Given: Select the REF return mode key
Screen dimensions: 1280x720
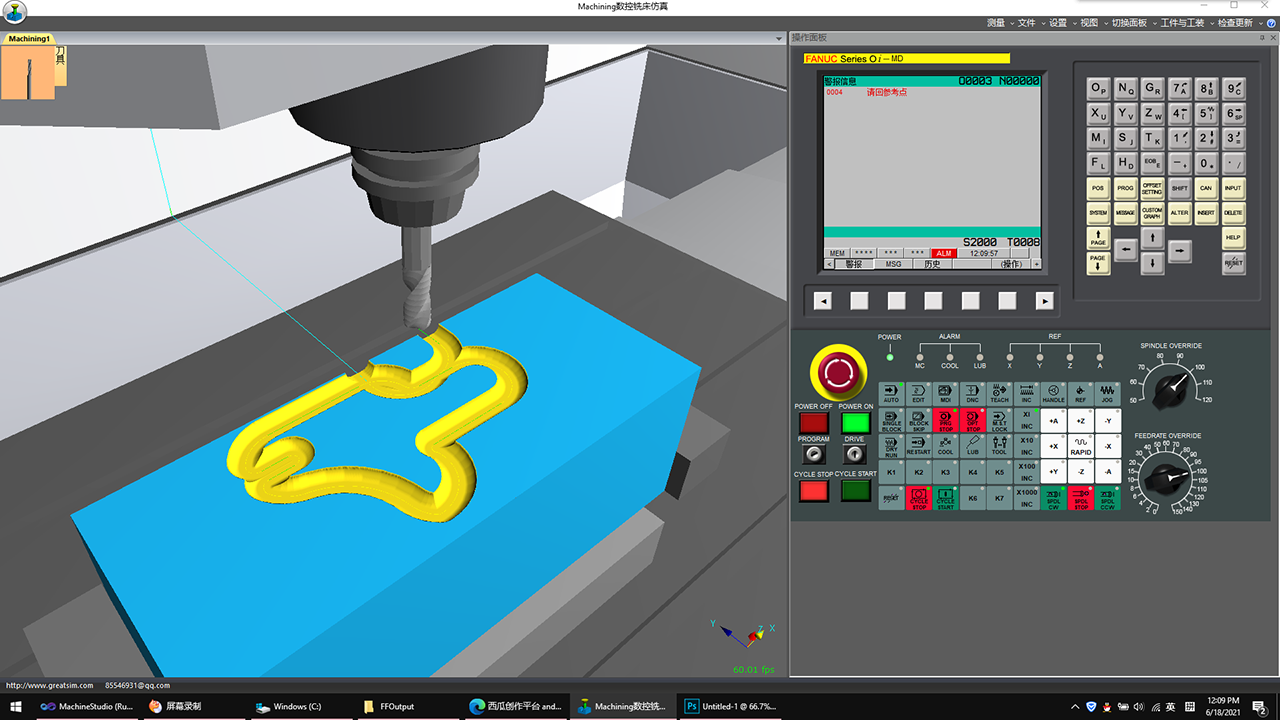Looking at the screenshot, I should [1080, 393].
